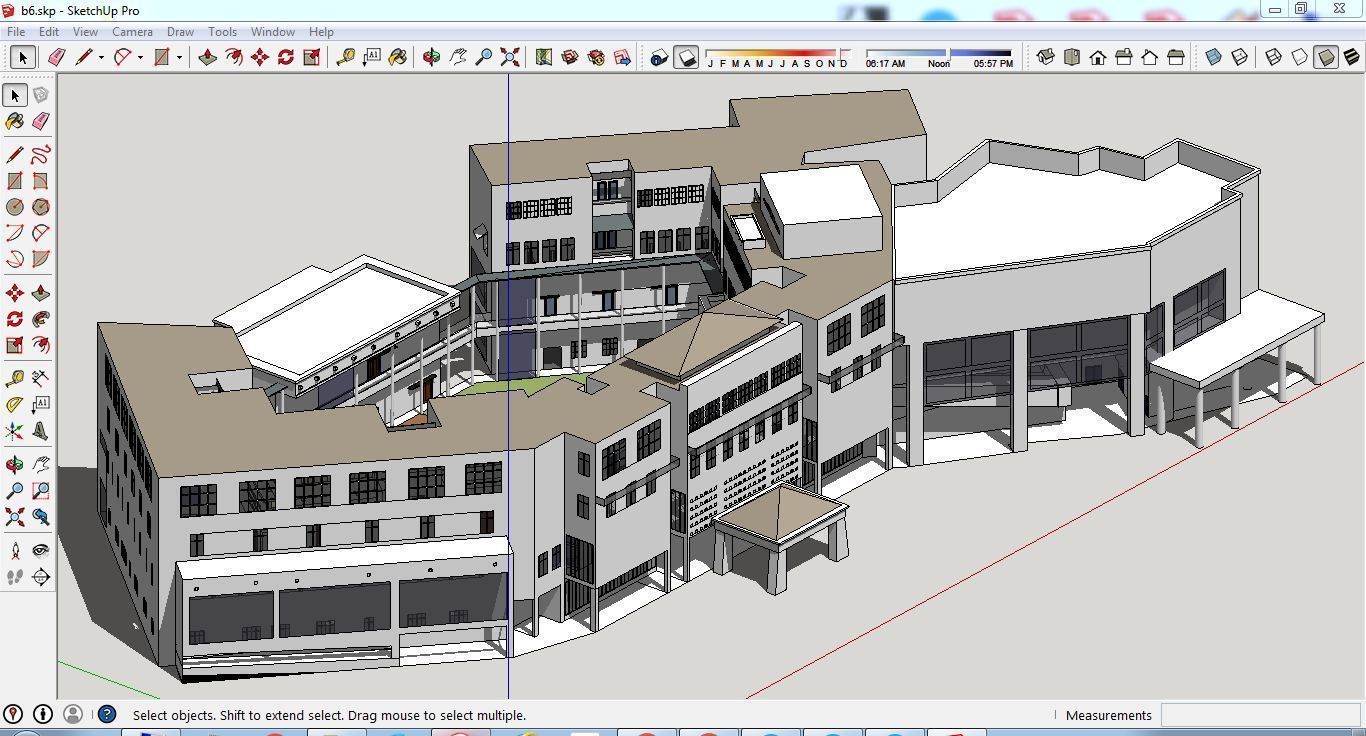Open the Rectangle tool dropdown arrow

click(180, 57)
